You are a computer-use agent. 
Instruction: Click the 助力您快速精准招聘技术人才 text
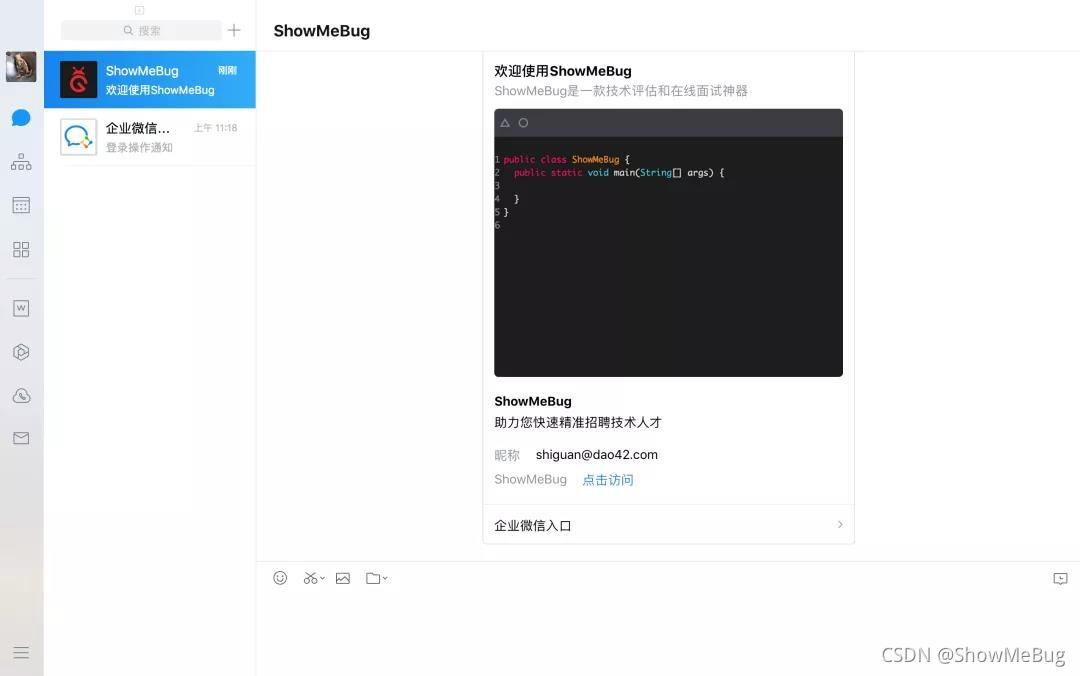578,422
